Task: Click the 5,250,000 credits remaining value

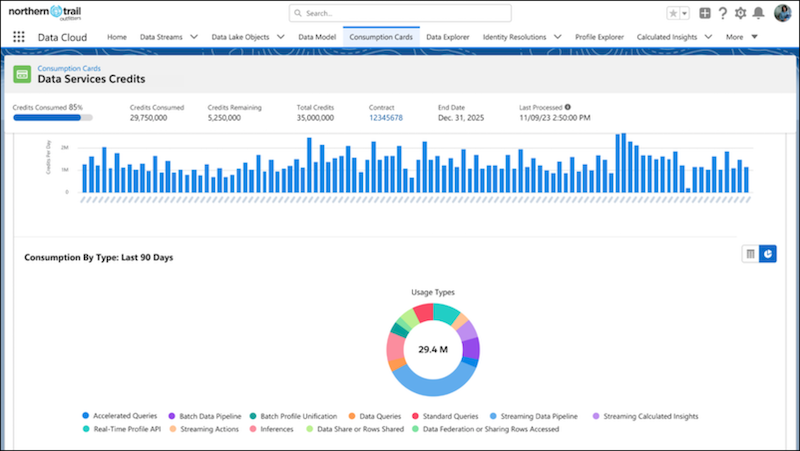Action: click(224, 118)
